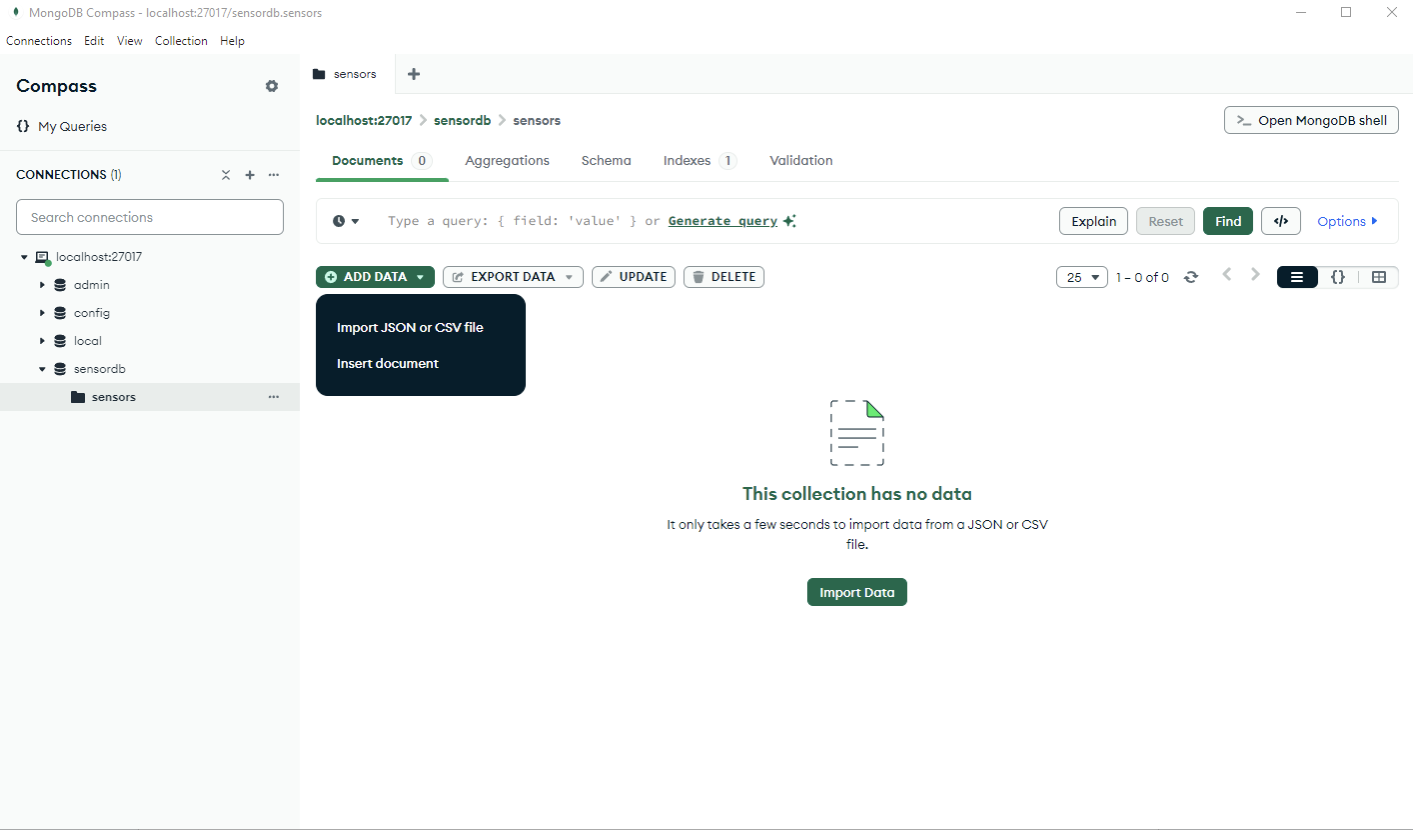The height and width of the screenshot is (830, 1413).
Task: Switch to table view
Action: click(x=1379, y=277)
